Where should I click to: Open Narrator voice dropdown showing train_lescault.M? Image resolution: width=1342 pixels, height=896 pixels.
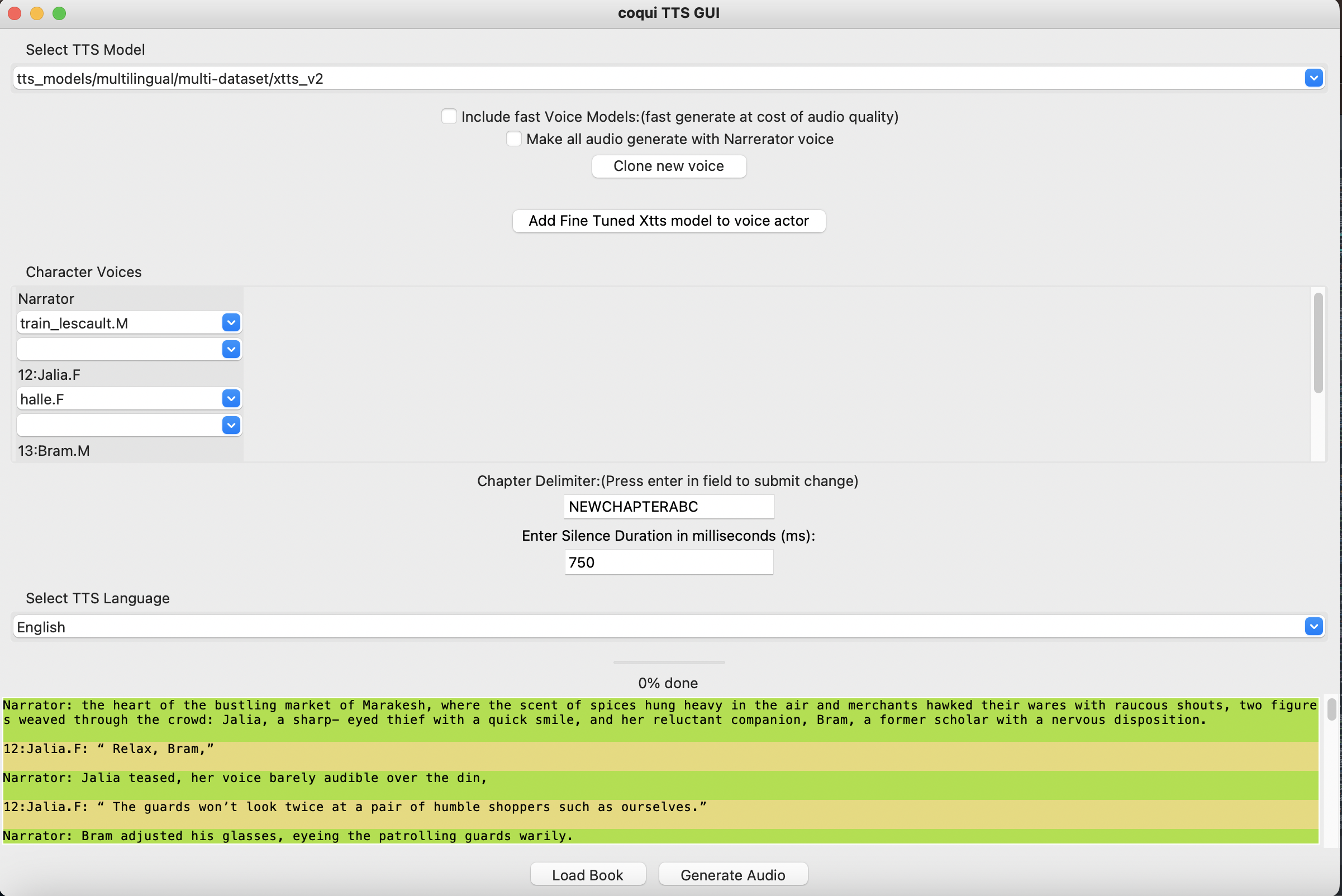coord(231,323)
